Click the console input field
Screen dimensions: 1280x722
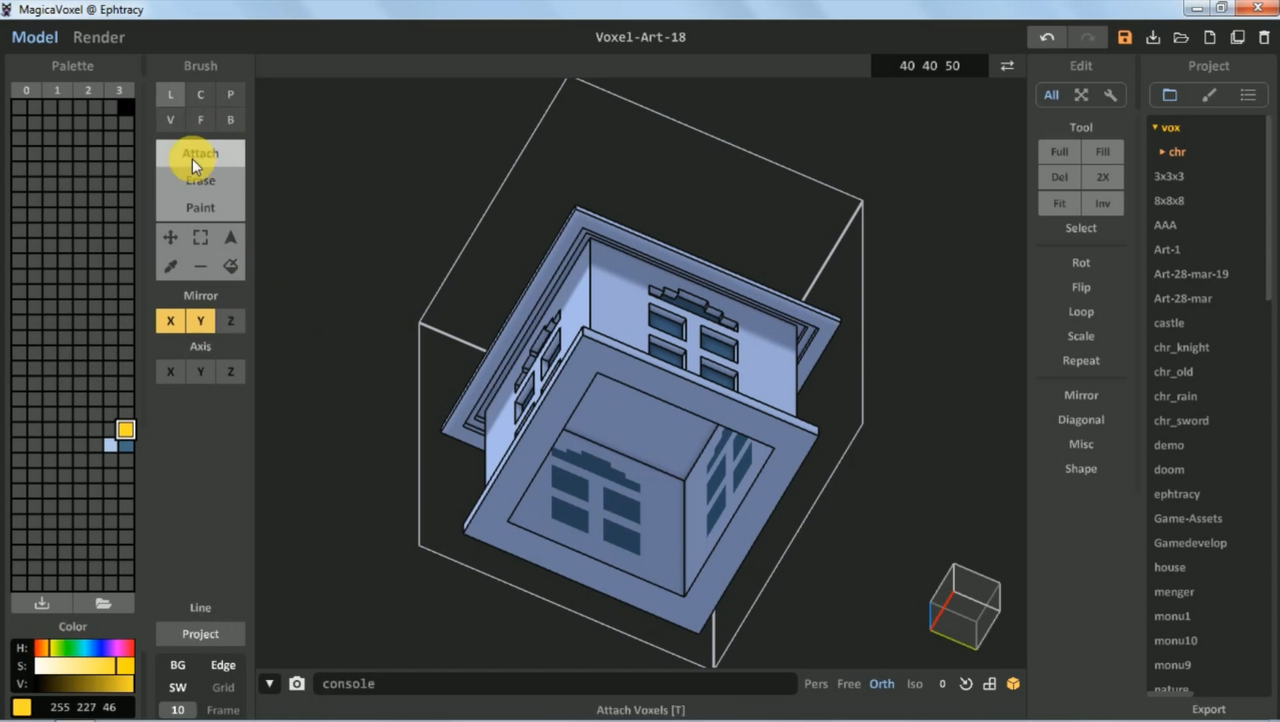pos(555,684)
